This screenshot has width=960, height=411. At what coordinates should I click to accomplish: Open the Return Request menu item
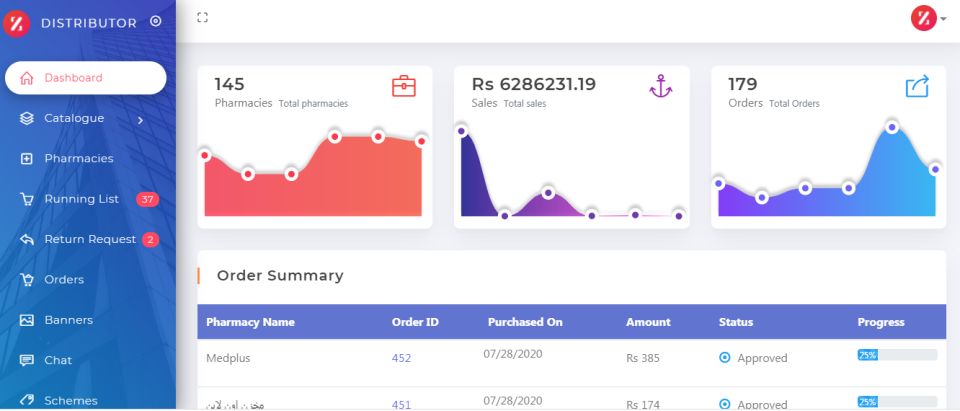tap(89, 239)
